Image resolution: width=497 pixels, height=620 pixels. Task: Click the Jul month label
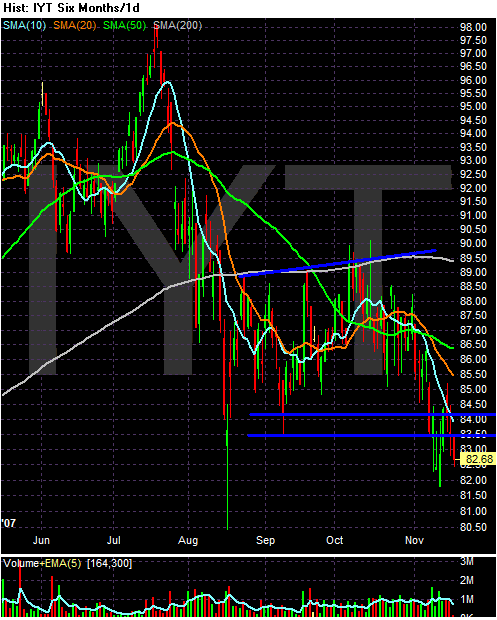(113, 540)
